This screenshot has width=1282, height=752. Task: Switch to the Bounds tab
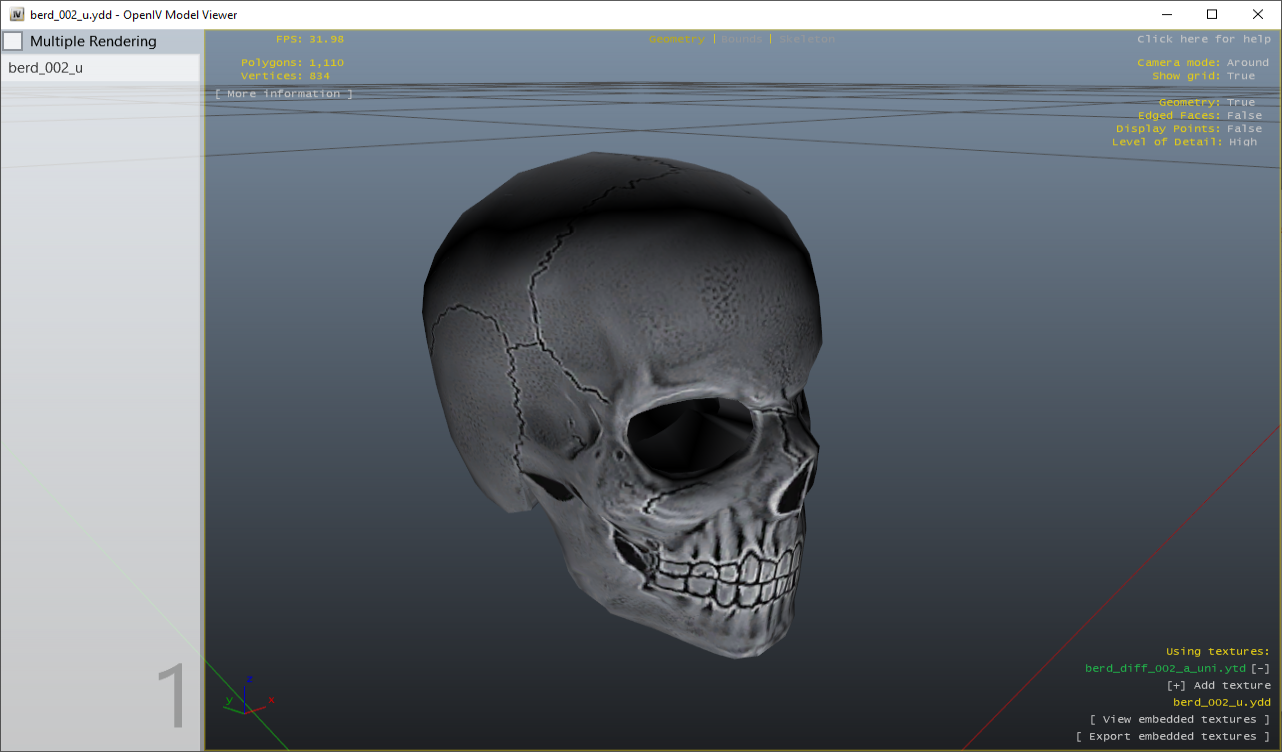click(x=741, y=39)
